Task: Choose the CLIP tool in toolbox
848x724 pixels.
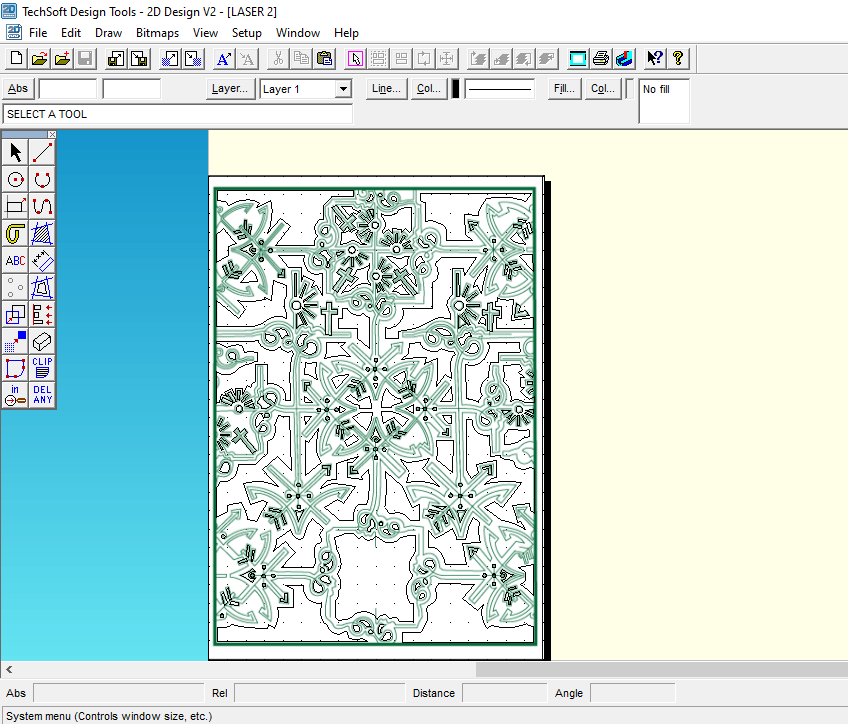Action: coord(42,368)
